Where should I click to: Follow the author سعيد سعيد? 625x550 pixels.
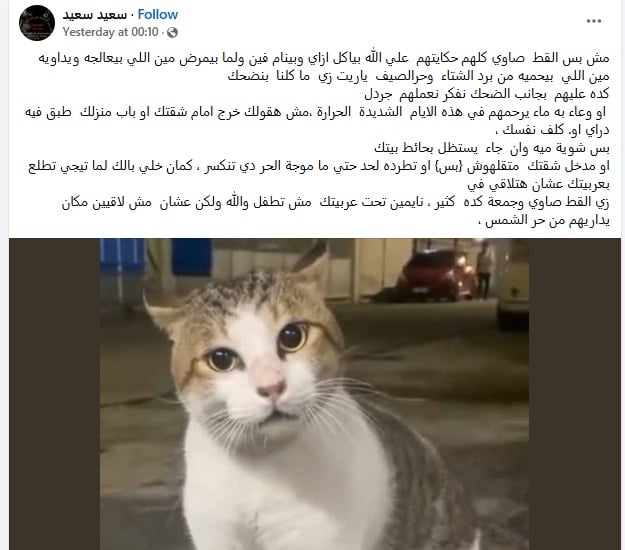coord(157,15)
